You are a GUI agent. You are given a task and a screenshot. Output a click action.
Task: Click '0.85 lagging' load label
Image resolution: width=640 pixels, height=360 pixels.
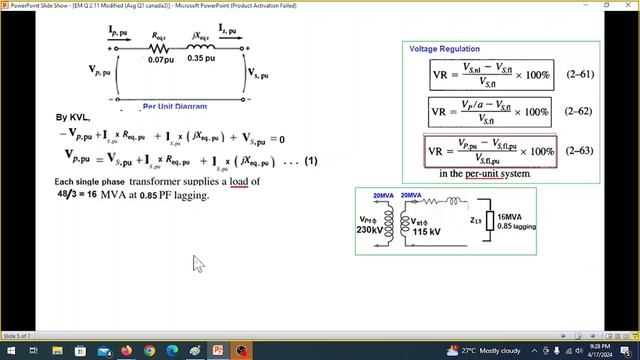[x=516, y=226]
